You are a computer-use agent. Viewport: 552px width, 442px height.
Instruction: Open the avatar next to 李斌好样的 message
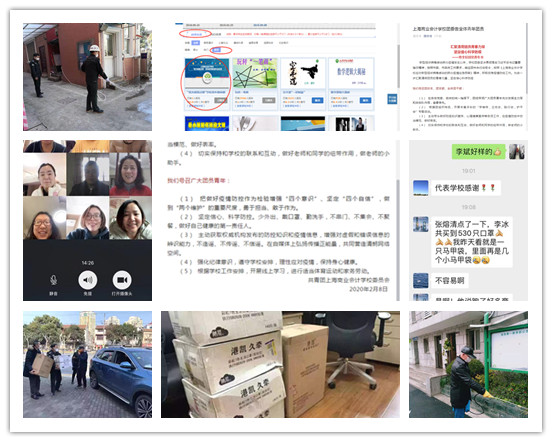click(516, 151)
